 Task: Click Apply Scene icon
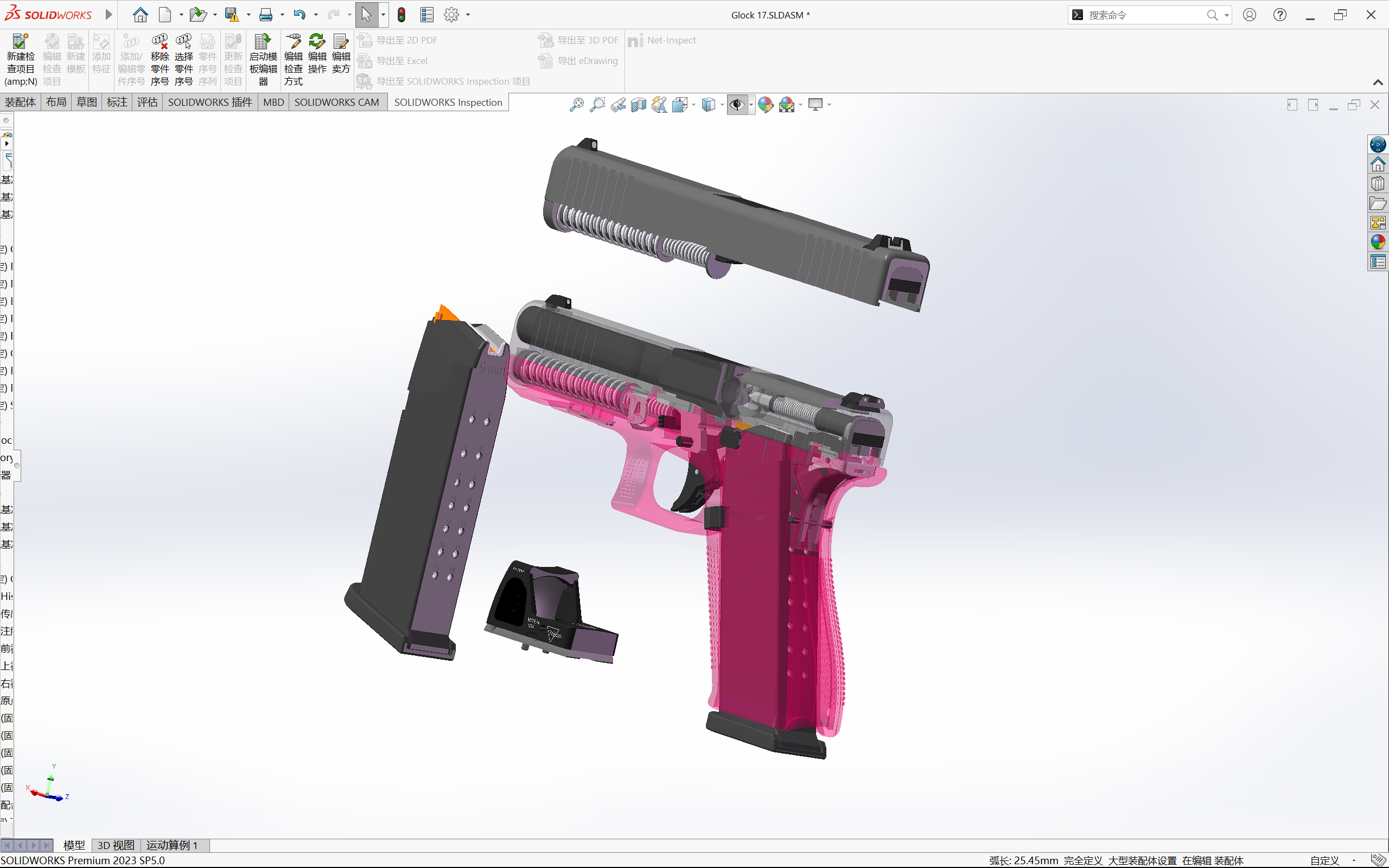[x=787, y=105]
